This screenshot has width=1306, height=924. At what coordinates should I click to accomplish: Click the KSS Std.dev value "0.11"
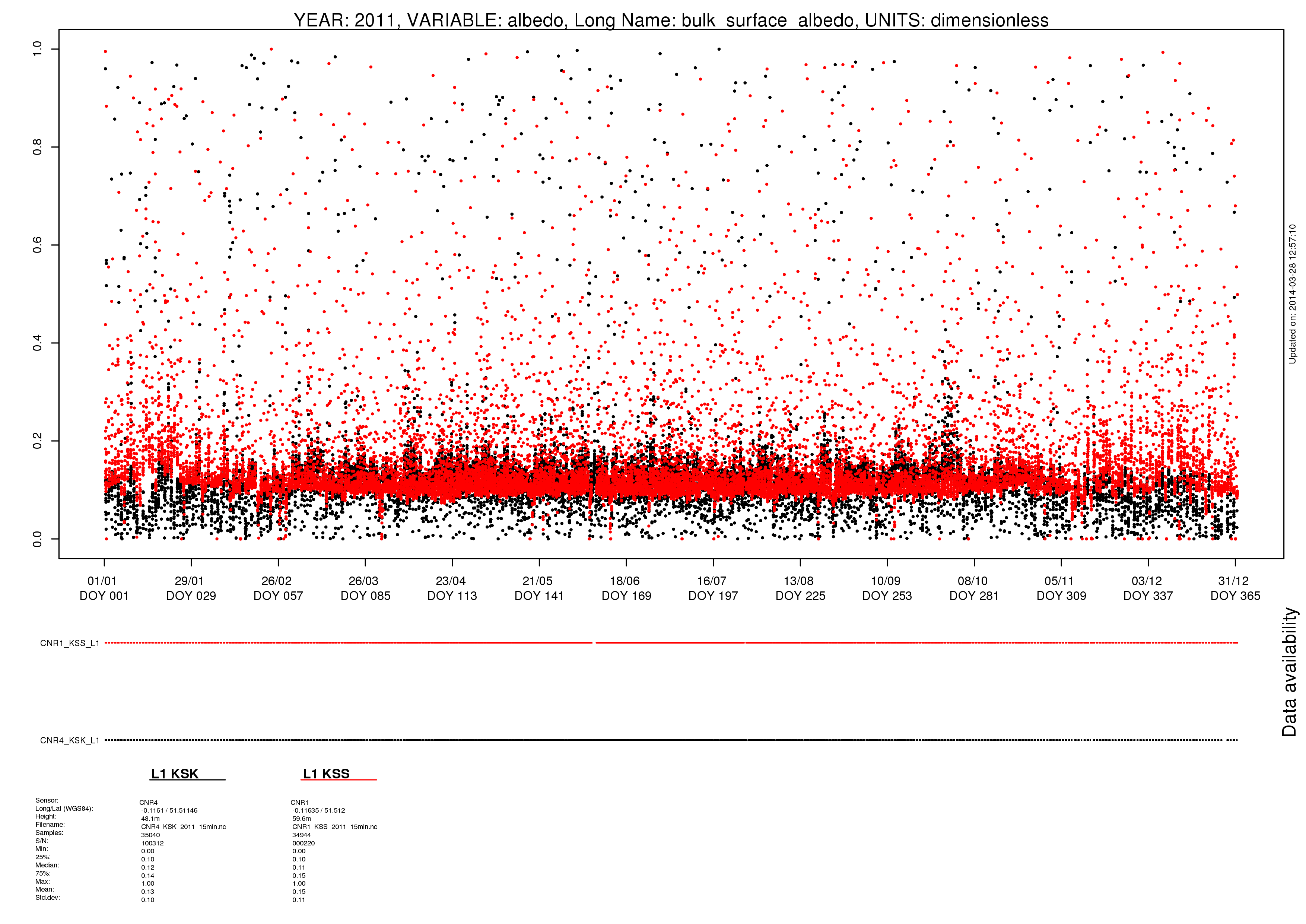coord(299,899)
